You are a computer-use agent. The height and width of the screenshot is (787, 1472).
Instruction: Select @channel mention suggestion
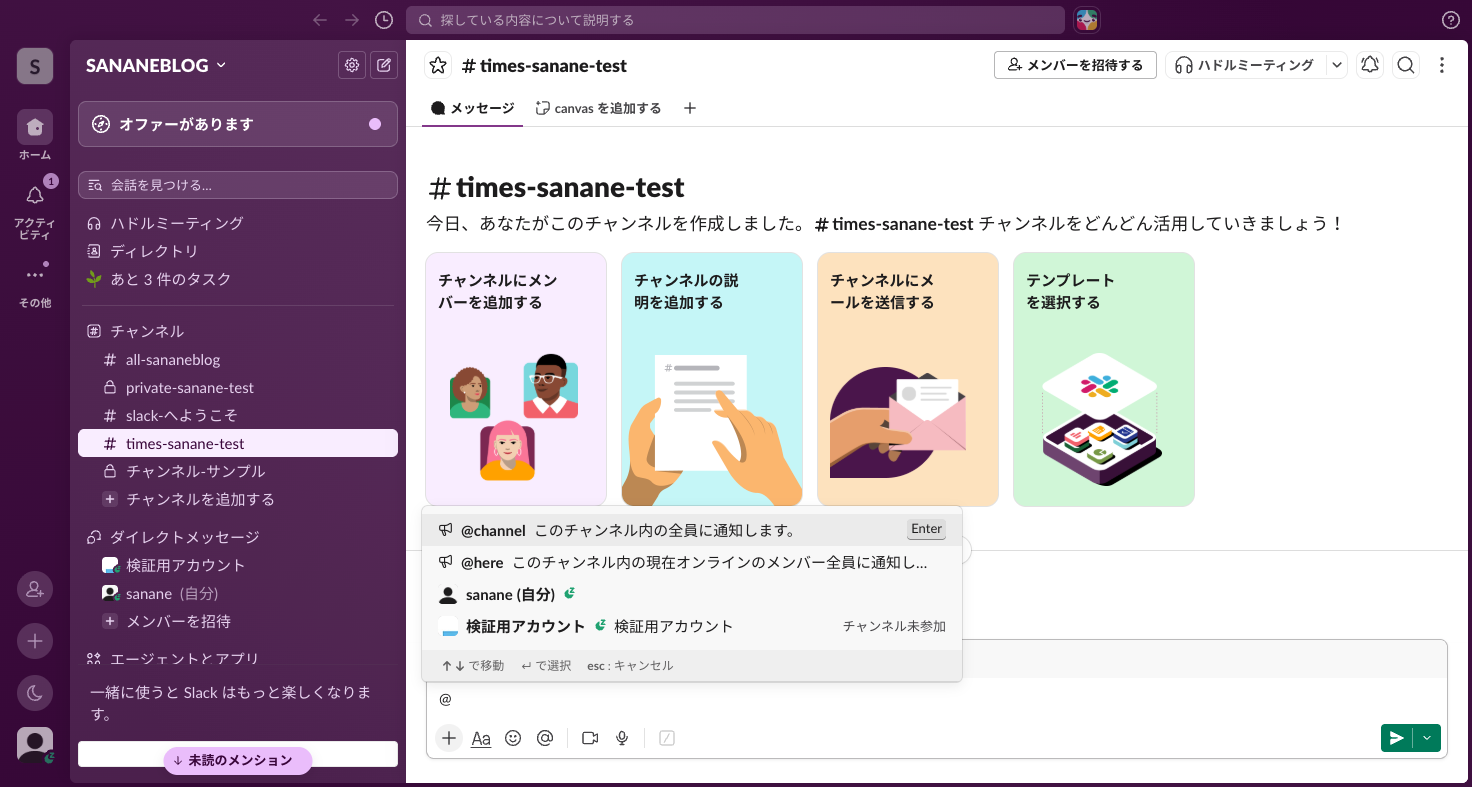(x=691, y=530)
